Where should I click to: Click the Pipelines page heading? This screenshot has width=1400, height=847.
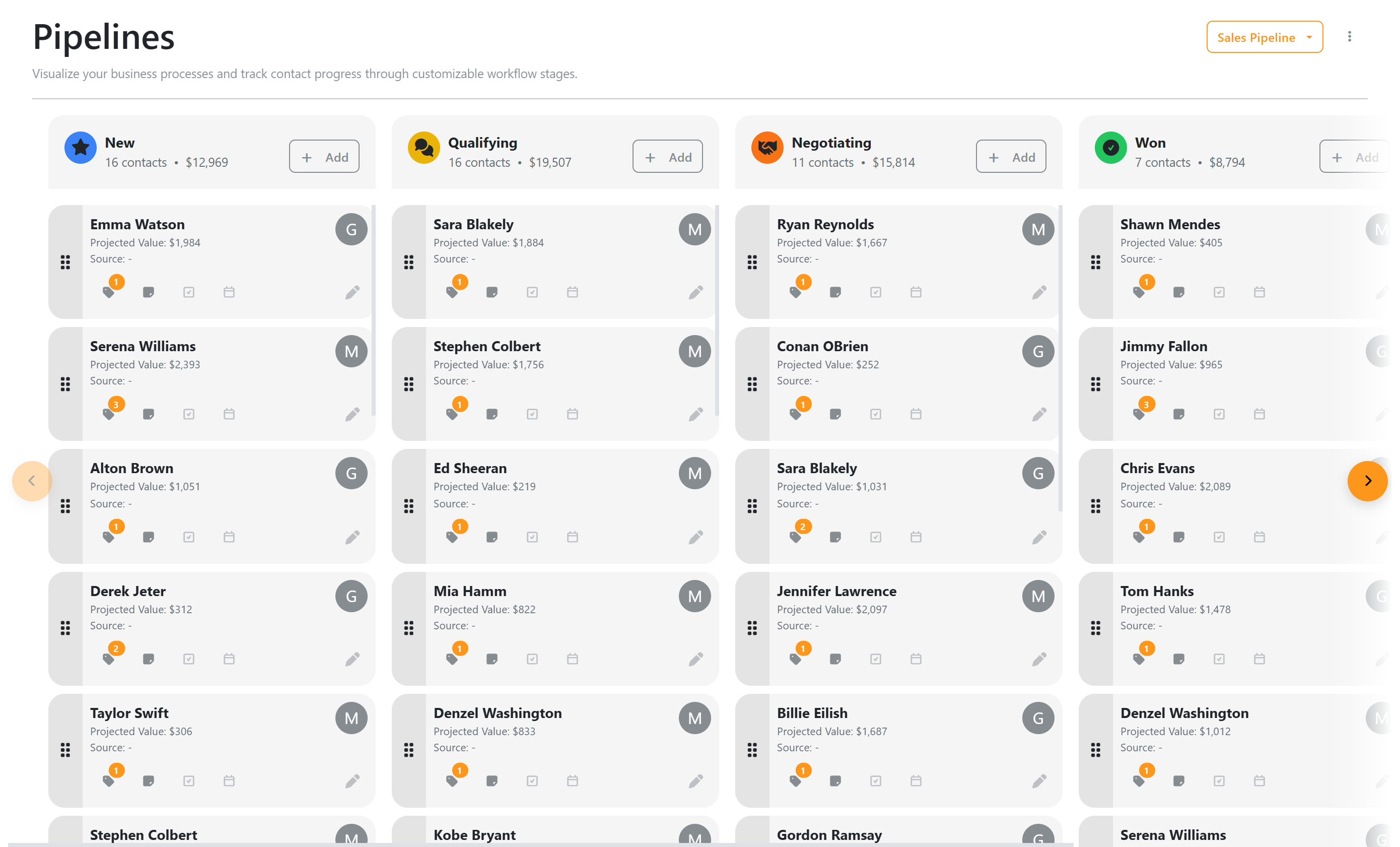(x=103, y=37)
